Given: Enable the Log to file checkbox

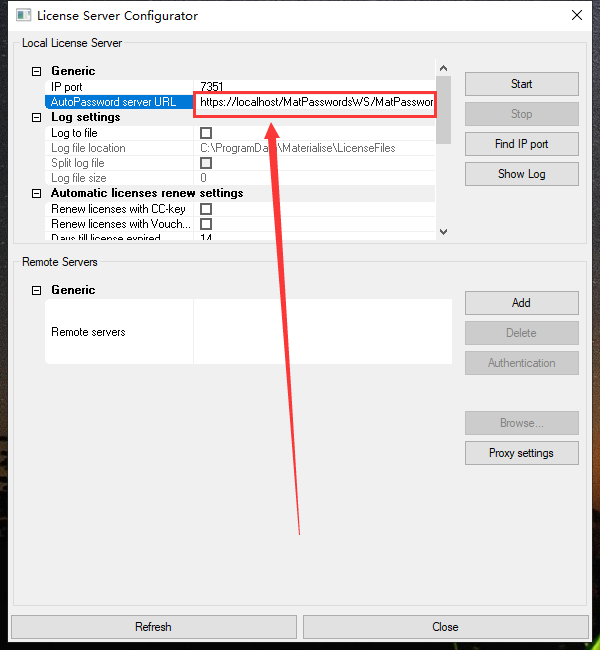Looking at the screenshot, I should 206,133.
